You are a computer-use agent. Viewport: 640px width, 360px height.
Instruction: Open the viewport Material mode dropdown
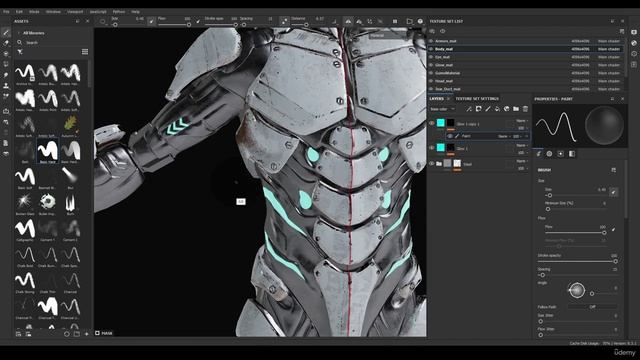[387, 36]
